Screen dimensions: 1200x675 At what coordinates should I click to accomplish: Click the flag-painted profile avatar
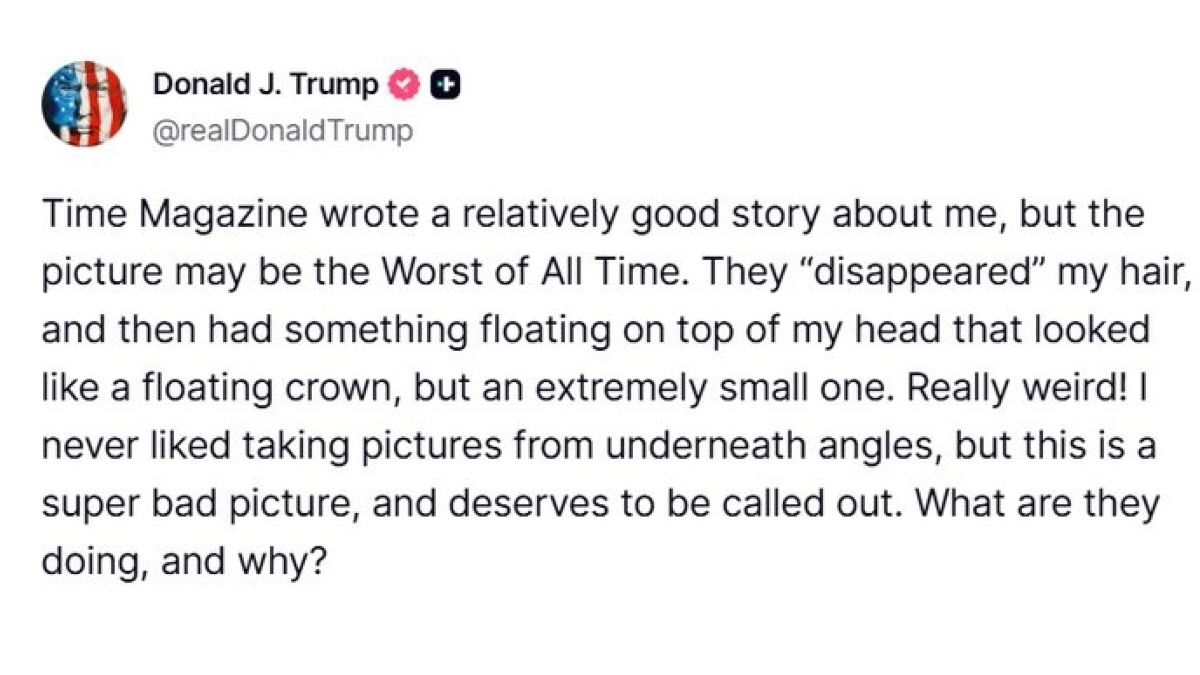point(84,103)
